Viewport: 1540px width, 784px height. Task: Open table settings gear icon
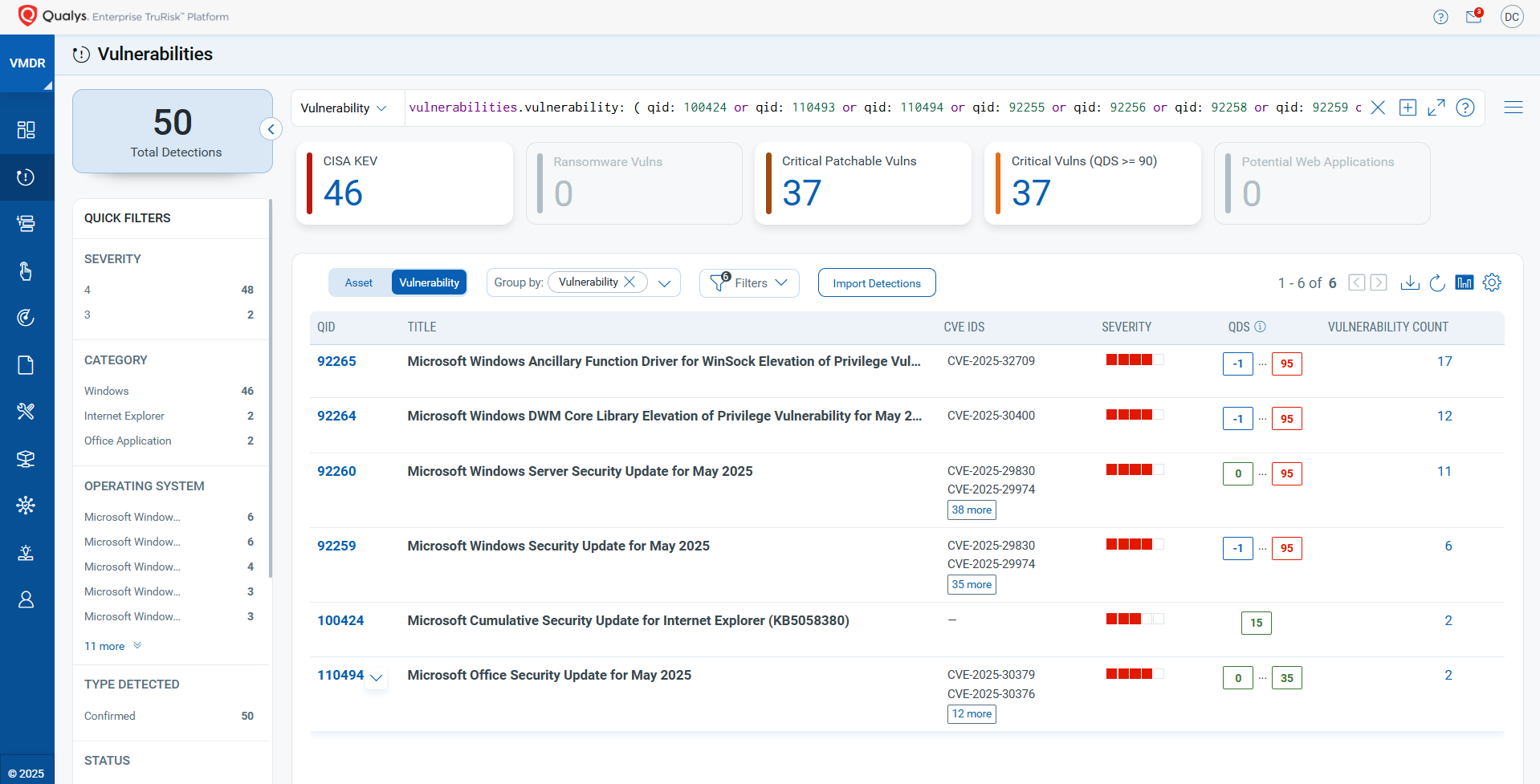(1492, 282)
